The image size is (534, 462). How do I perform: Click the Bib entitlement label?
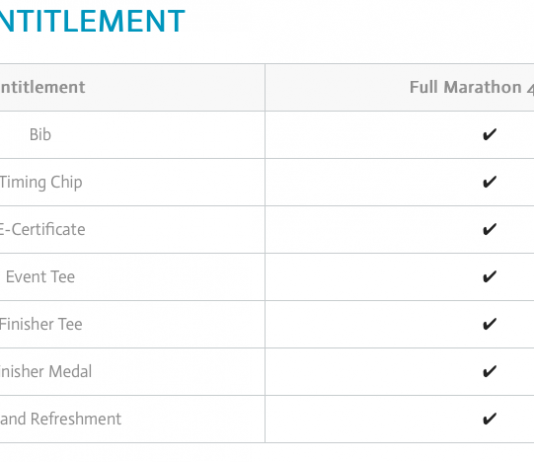click(40, 134)
